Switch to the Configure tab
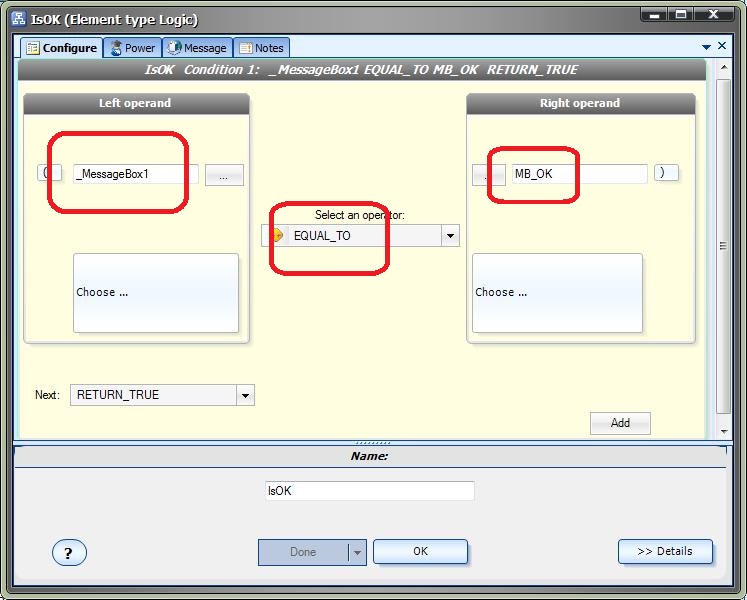The width and height of the screenshot is (747, 600). point(62,48)
